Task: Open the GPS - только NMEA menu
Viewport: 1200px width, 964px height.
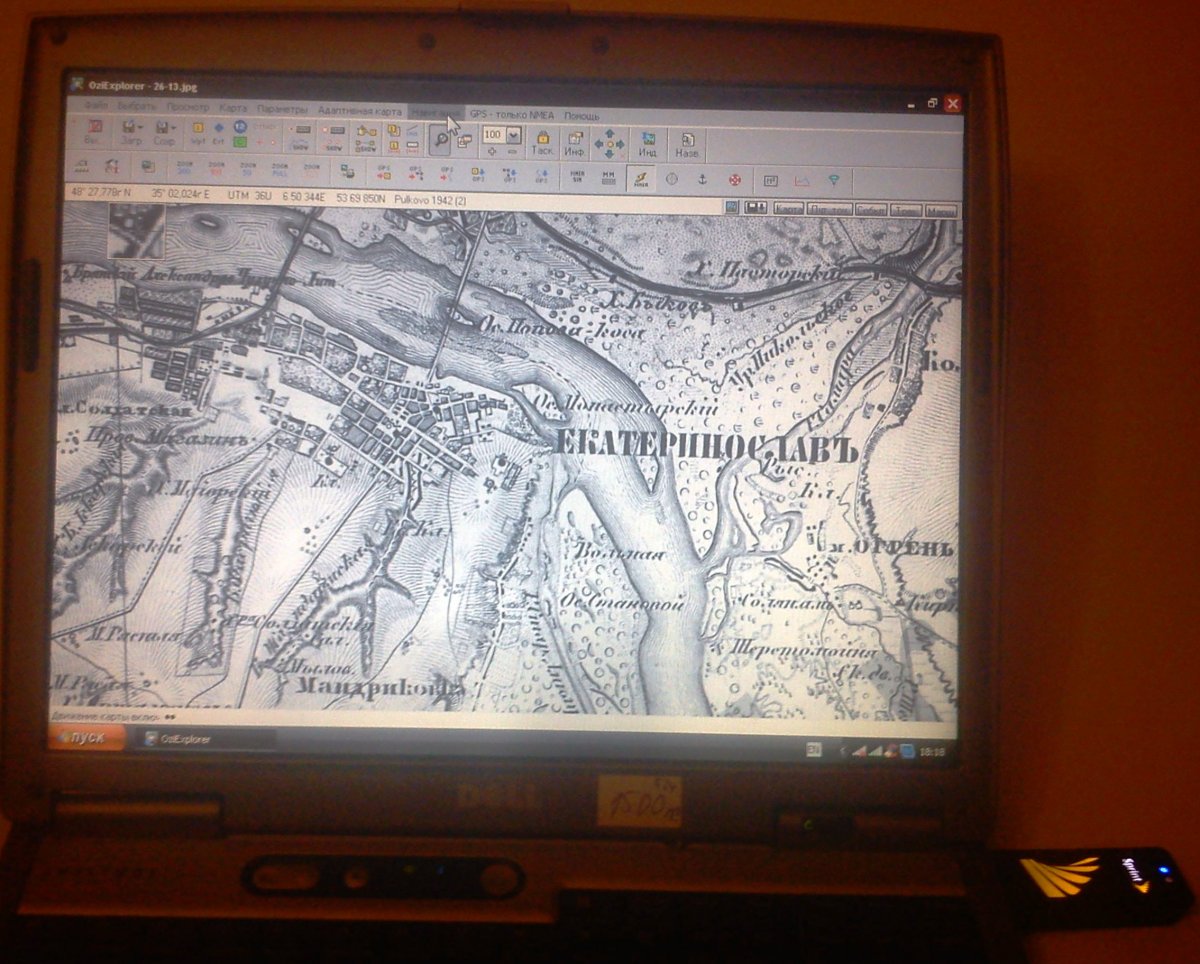Action: tap(512, 114)
